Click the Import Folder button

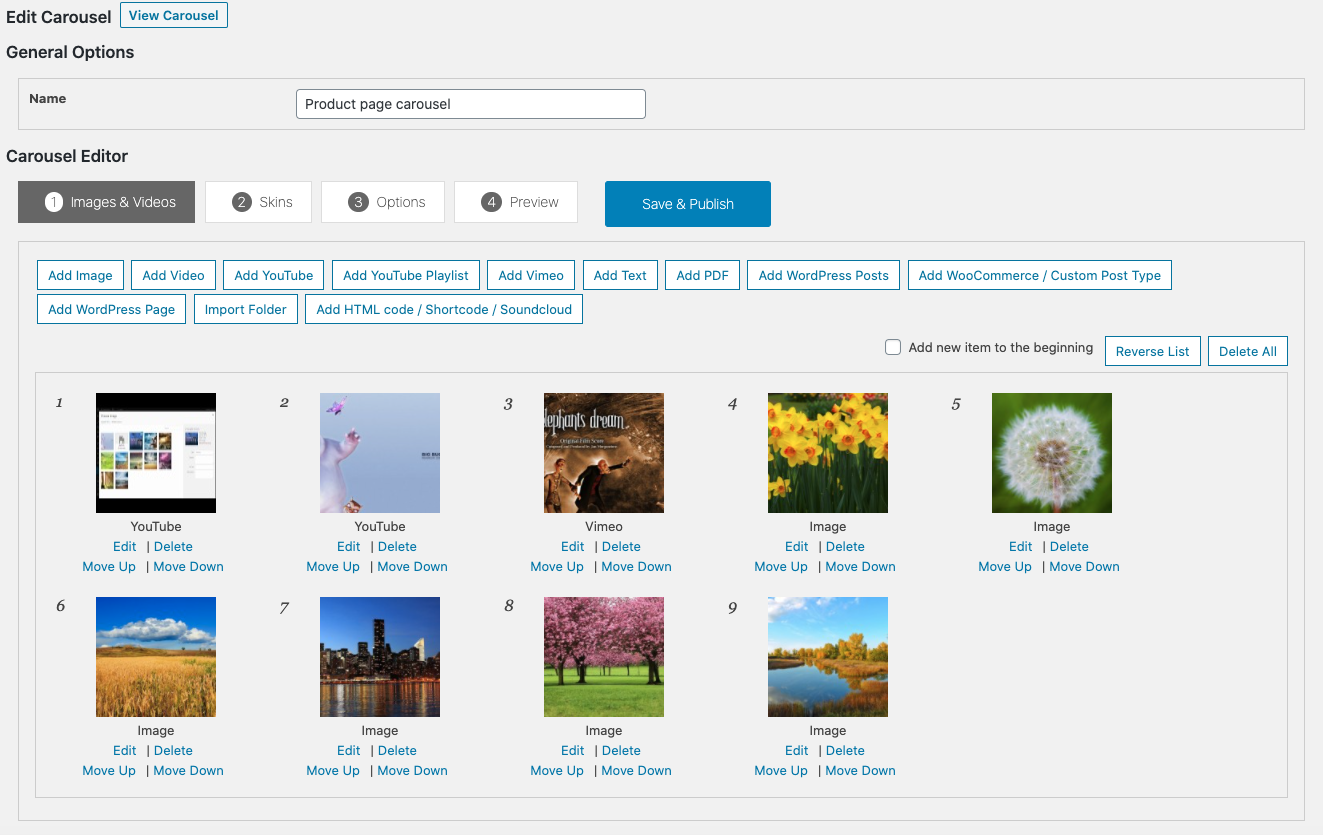245,309
